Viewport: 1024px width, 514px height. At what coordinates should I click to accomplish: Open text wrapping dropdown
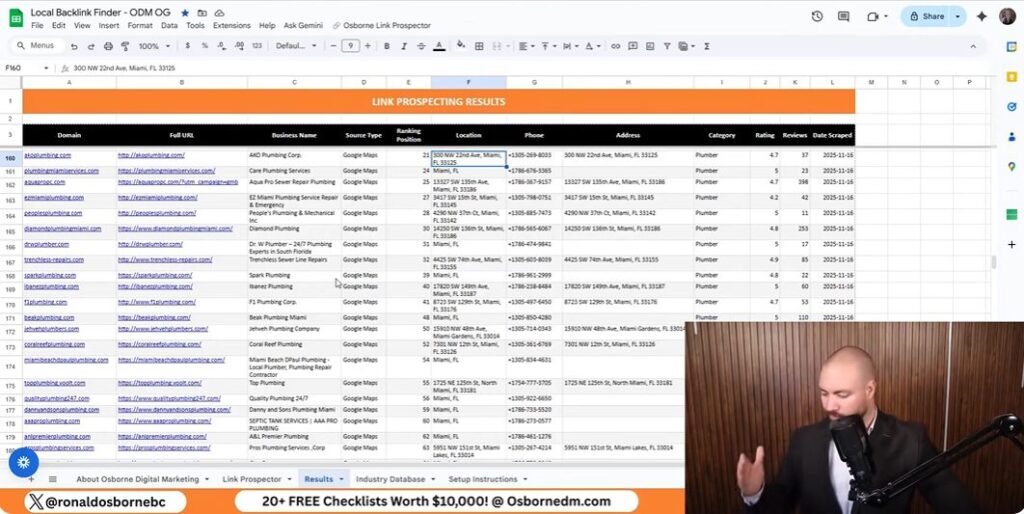[569, 46]
